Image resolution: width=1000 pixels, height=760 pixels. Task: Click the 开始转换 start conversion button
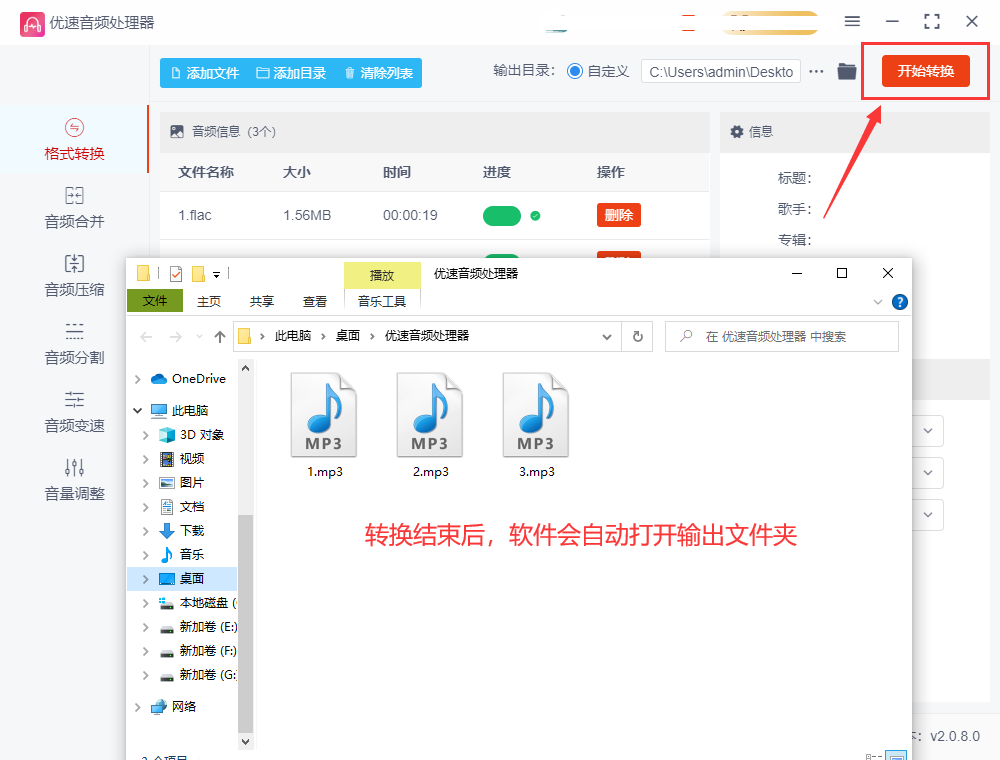point(925,71)
